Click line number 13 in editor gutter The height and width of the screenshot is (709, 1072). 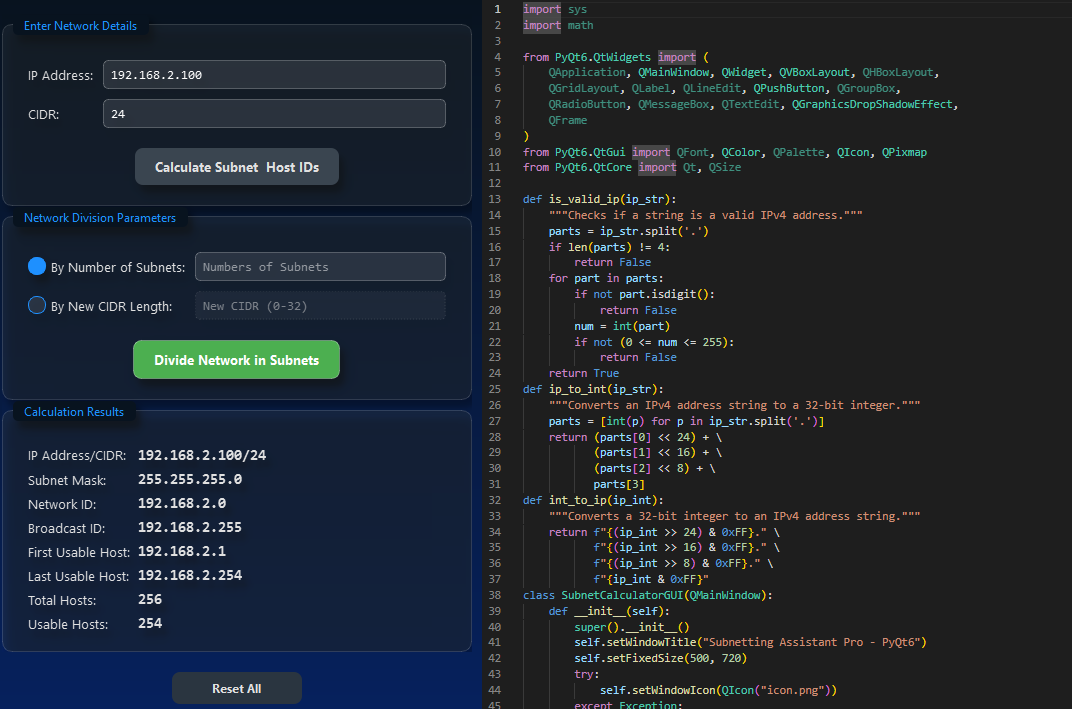[496, 199]
